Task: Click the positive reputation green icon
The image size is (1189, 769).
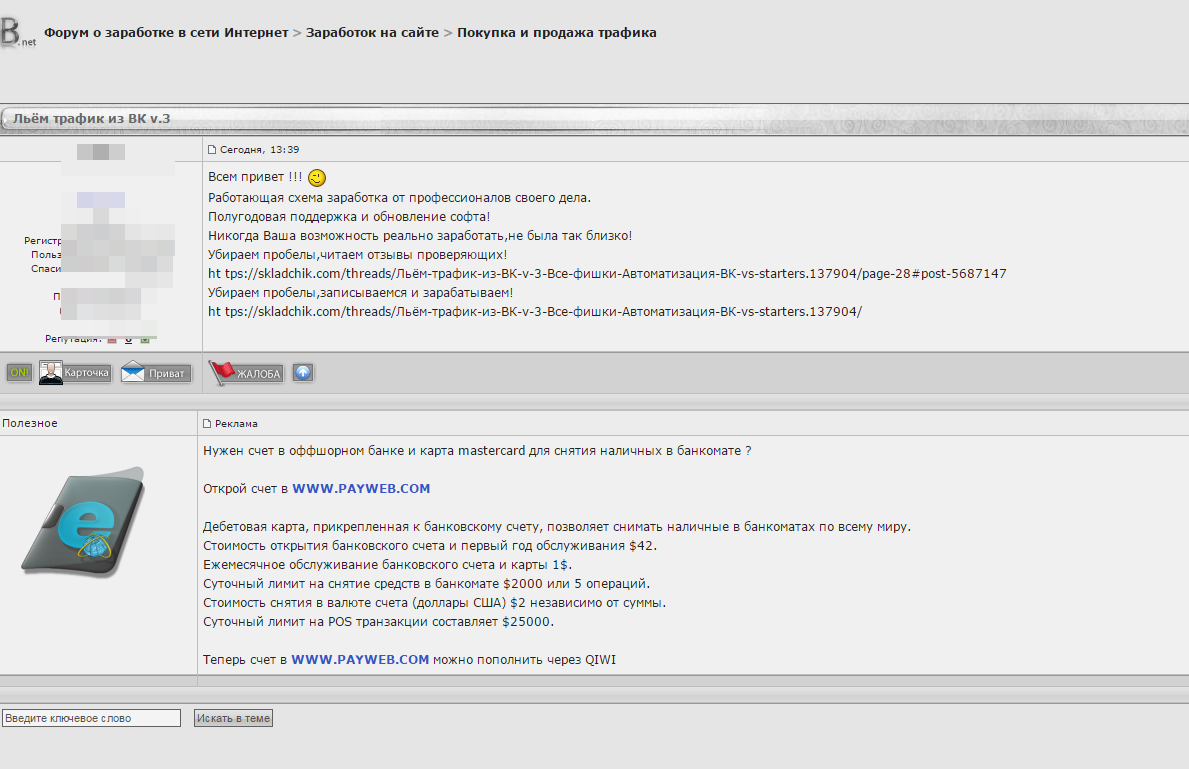Action: pos(145,340)
